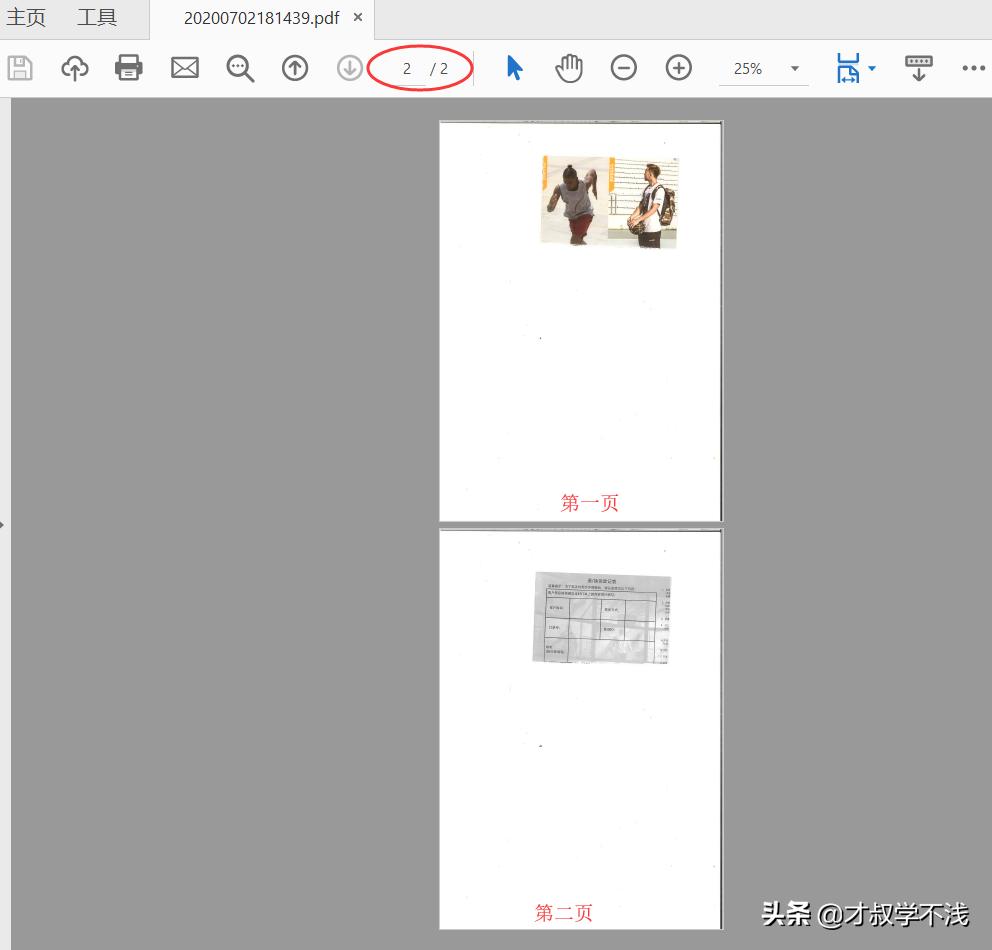Send the PDF by email using the envelope icon
The height and width of the screenshot is (950, 992).
pos(184,67)
